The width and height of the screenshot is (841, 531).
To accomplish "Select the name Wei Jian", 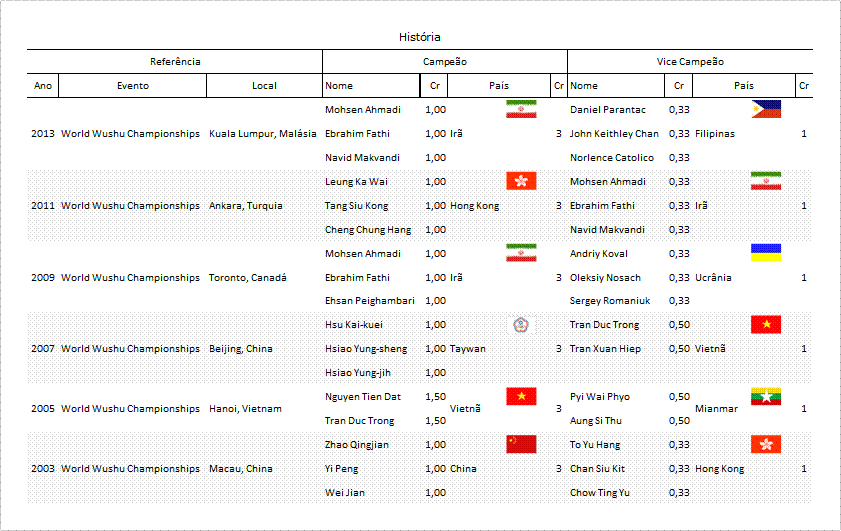I will [345, 492].
